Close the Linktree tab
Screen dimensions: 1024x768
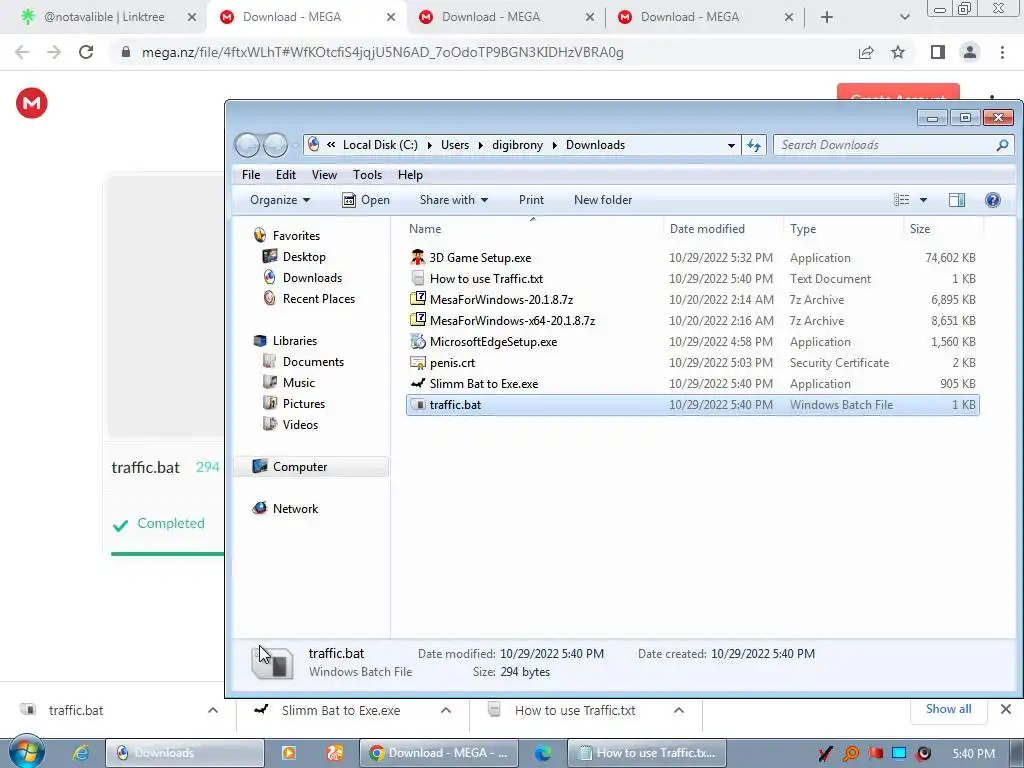click(x=192, y=17)
